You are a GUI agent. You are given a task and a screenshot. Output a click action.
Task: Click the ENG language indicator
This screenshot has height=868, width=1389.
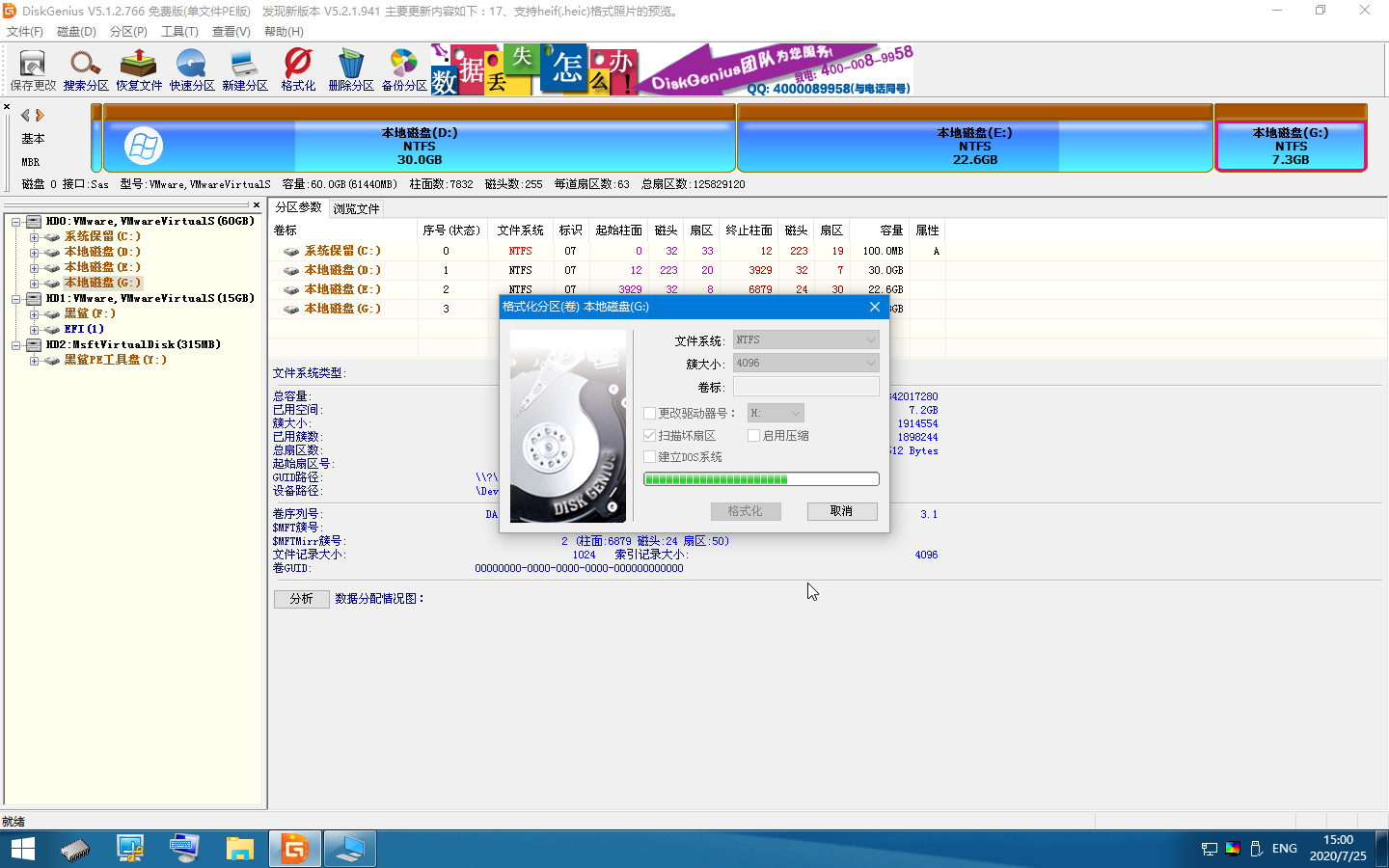(x=1284, y=849)
